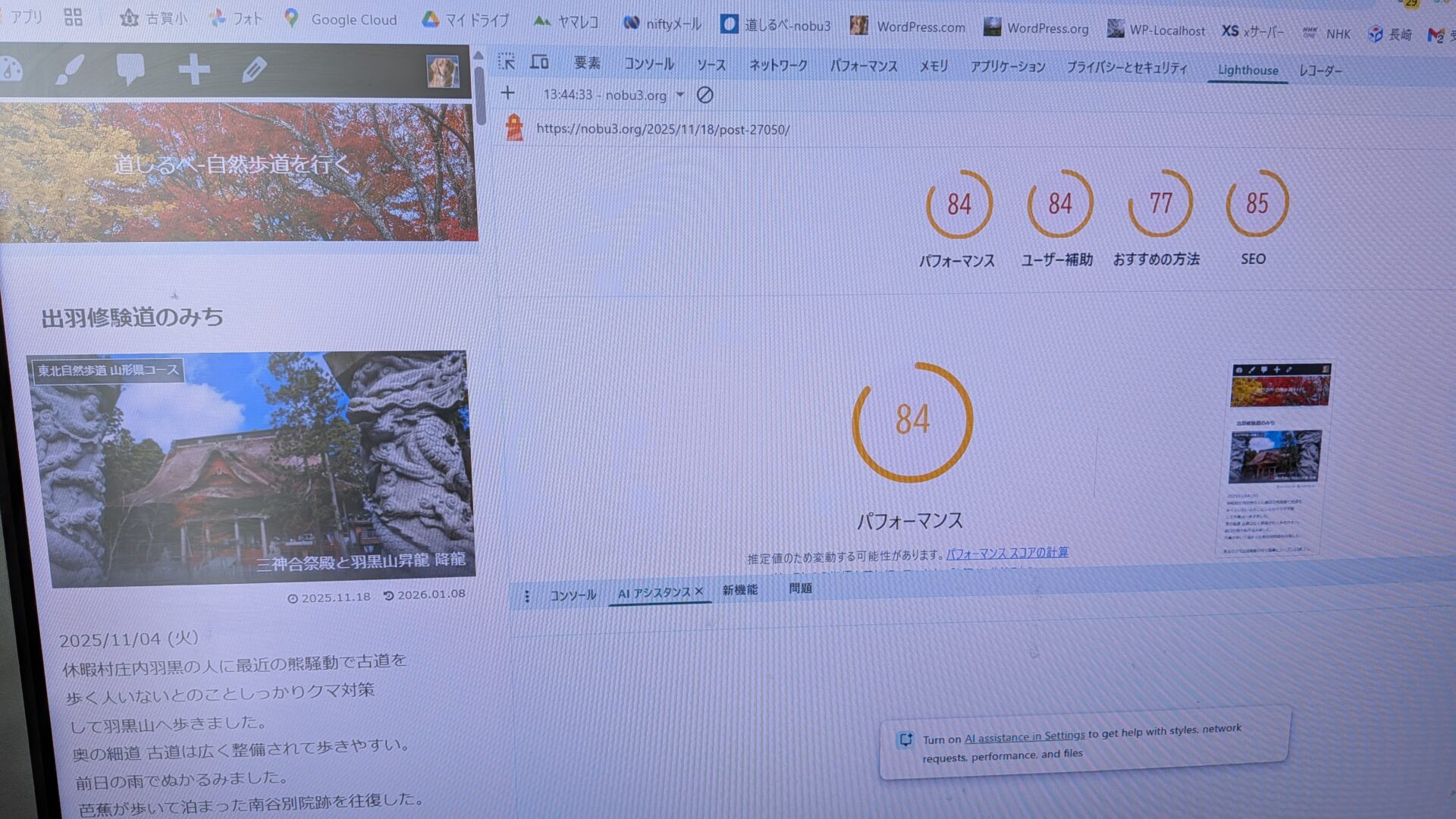Click the WordPress dashboard gauge icon
The width and height of the screenshot is (1456, 819).
coord(11,71)
